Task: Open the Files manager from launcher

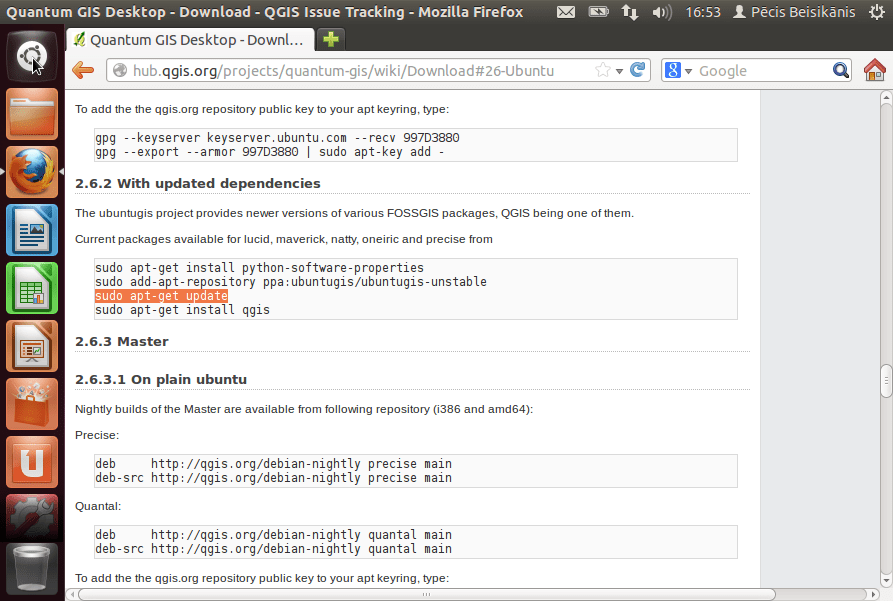Action: [x=32, y=115]
